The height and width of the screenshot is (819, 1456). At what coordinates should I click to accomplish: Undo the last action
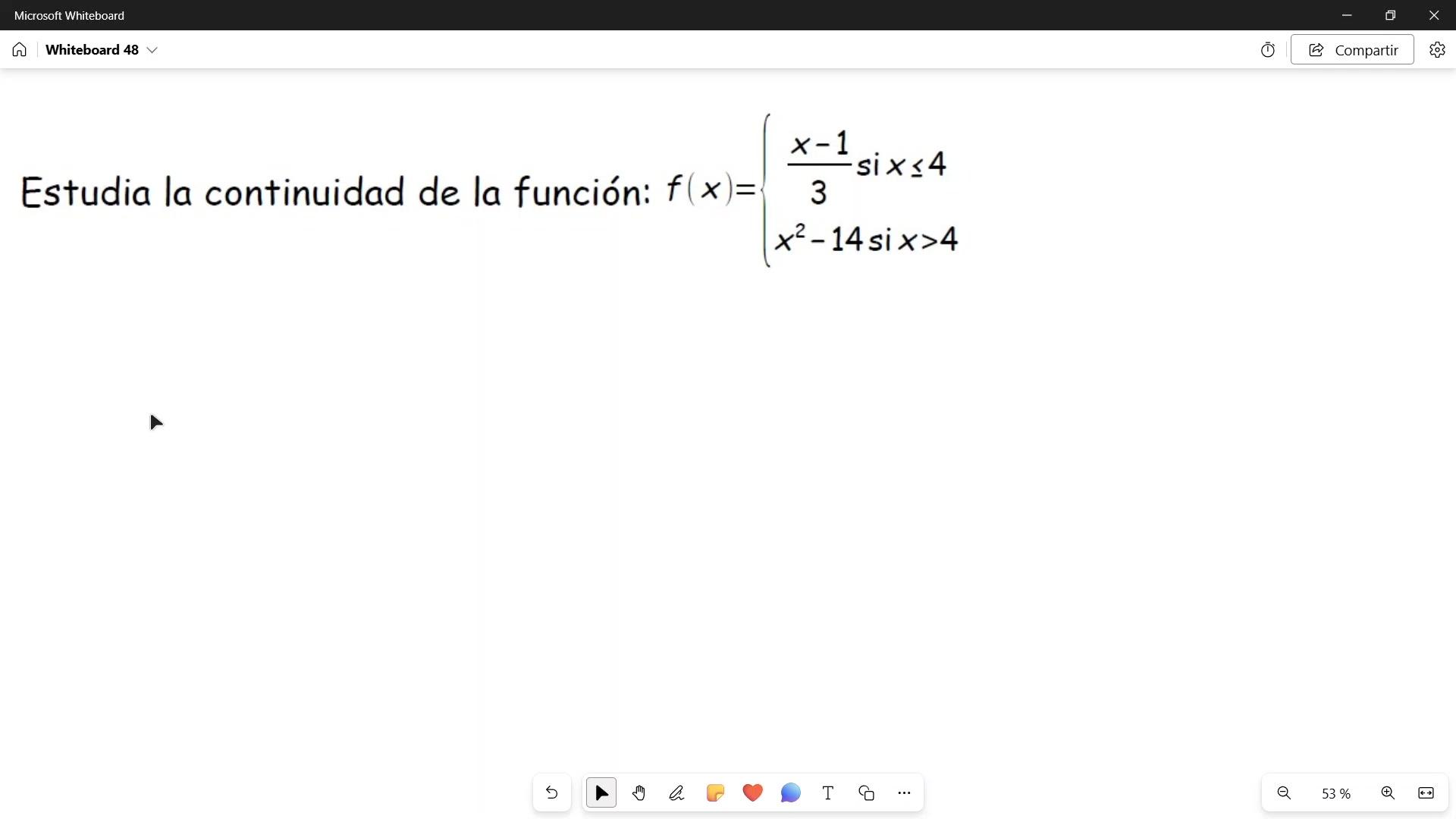click(x=551, y=793)
